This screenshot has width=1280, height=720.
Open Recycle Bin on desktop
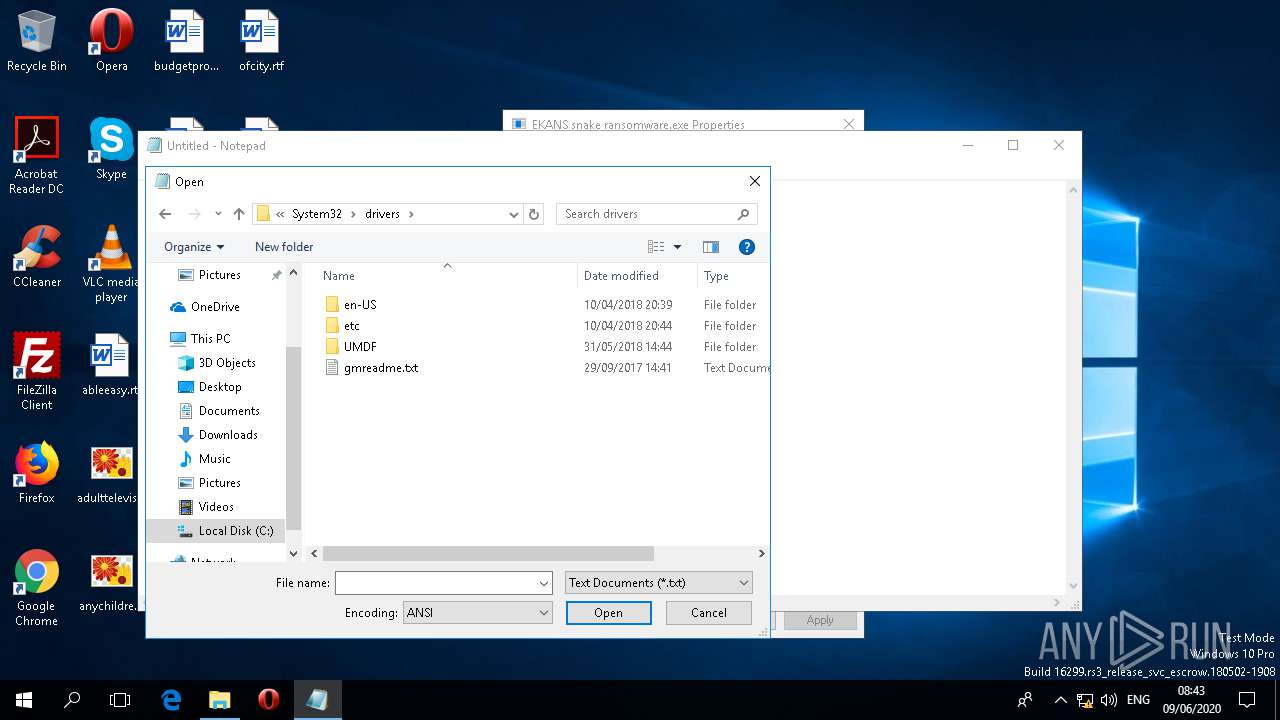point(37,42)
